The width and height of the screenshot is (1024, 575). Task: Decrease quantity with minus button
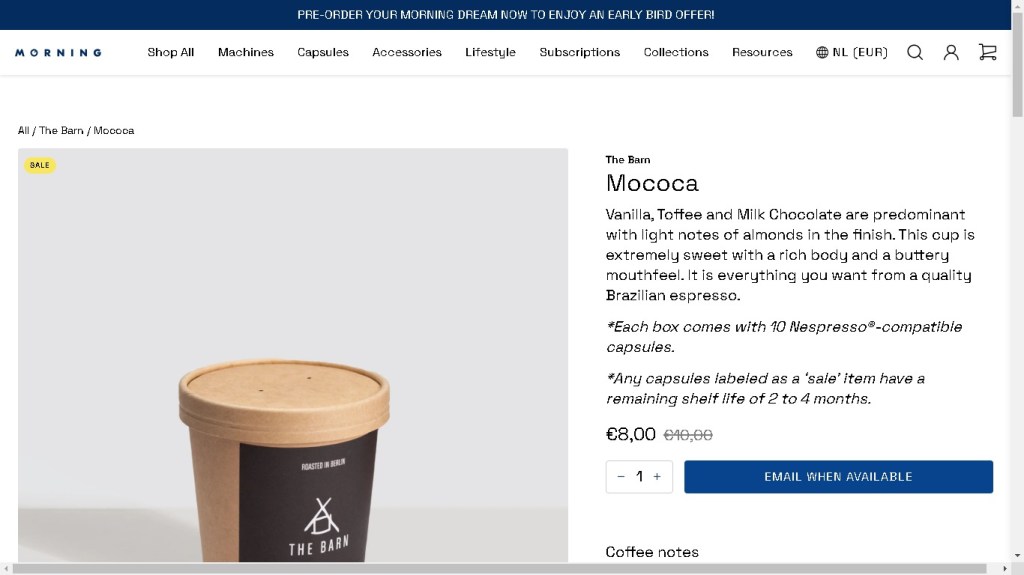[621, 477]
